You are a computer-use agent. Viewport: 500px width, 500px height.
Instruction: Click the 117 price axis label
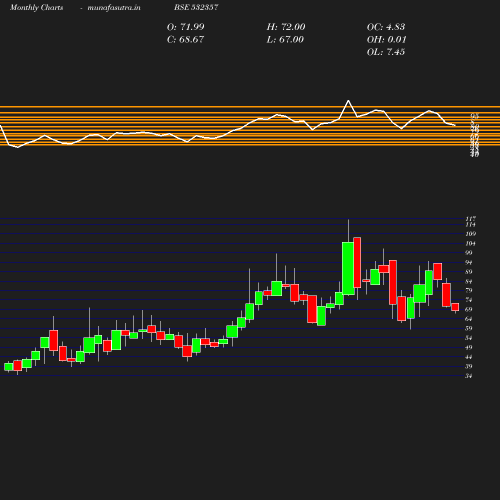pyautogui.click(x=470, y=219)
